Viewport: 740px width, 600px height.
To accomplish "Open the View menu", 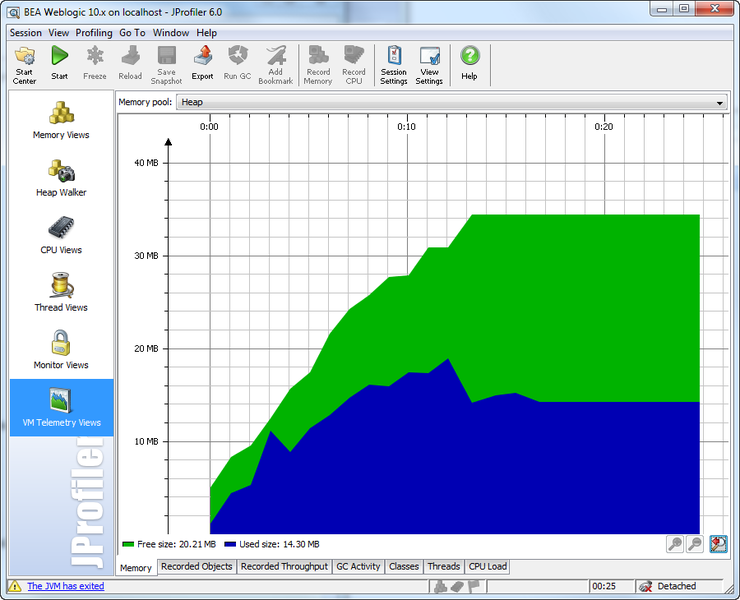I will click(59, 33).
